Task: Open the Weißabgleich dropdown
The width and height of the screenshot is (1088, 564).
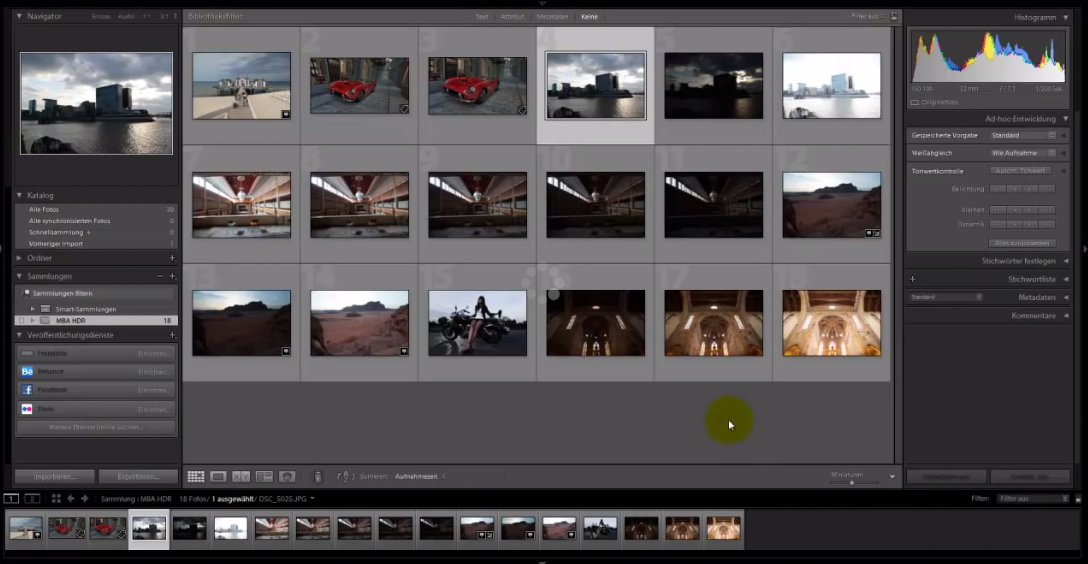Action: 1023,153
